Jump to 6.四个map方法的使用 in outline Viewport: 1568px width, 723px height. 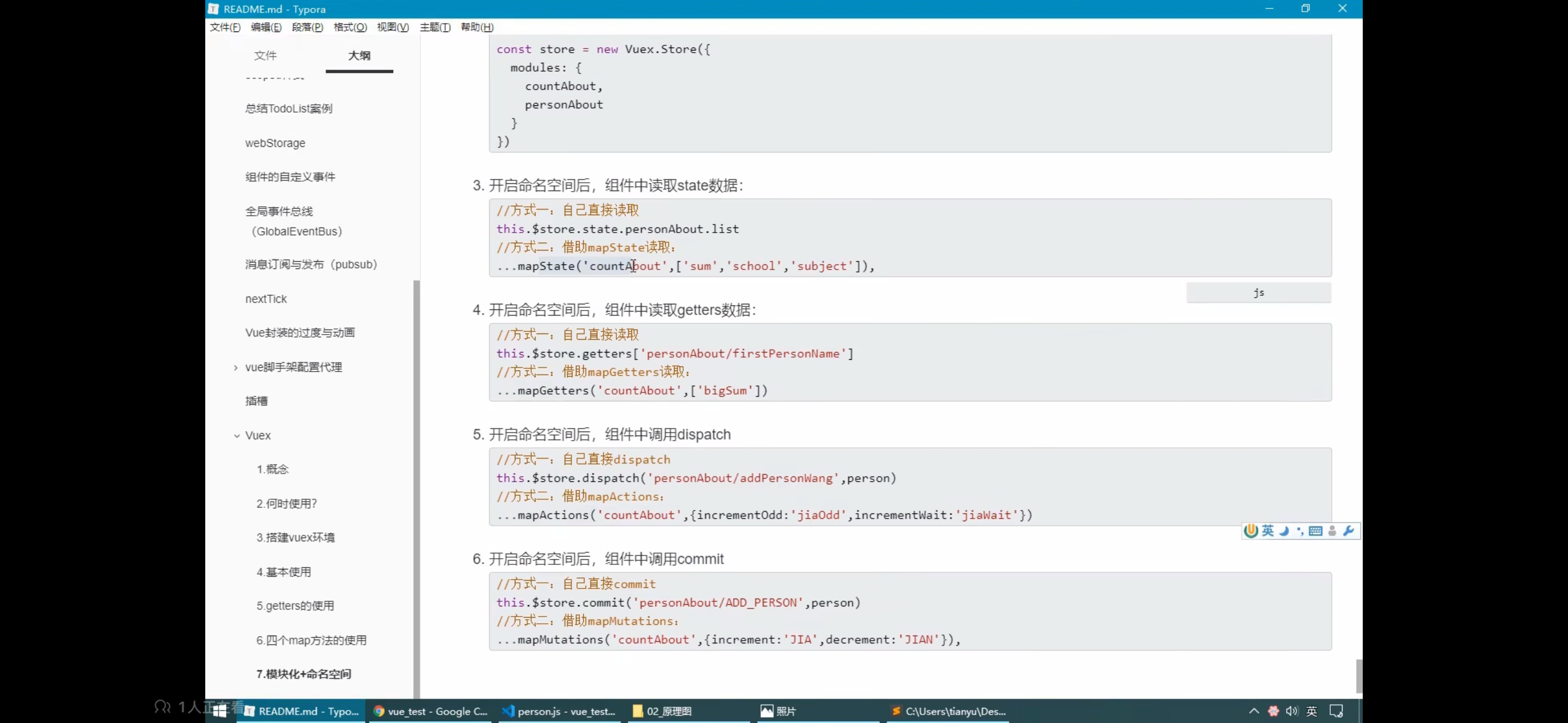click(x=311, y=640)
